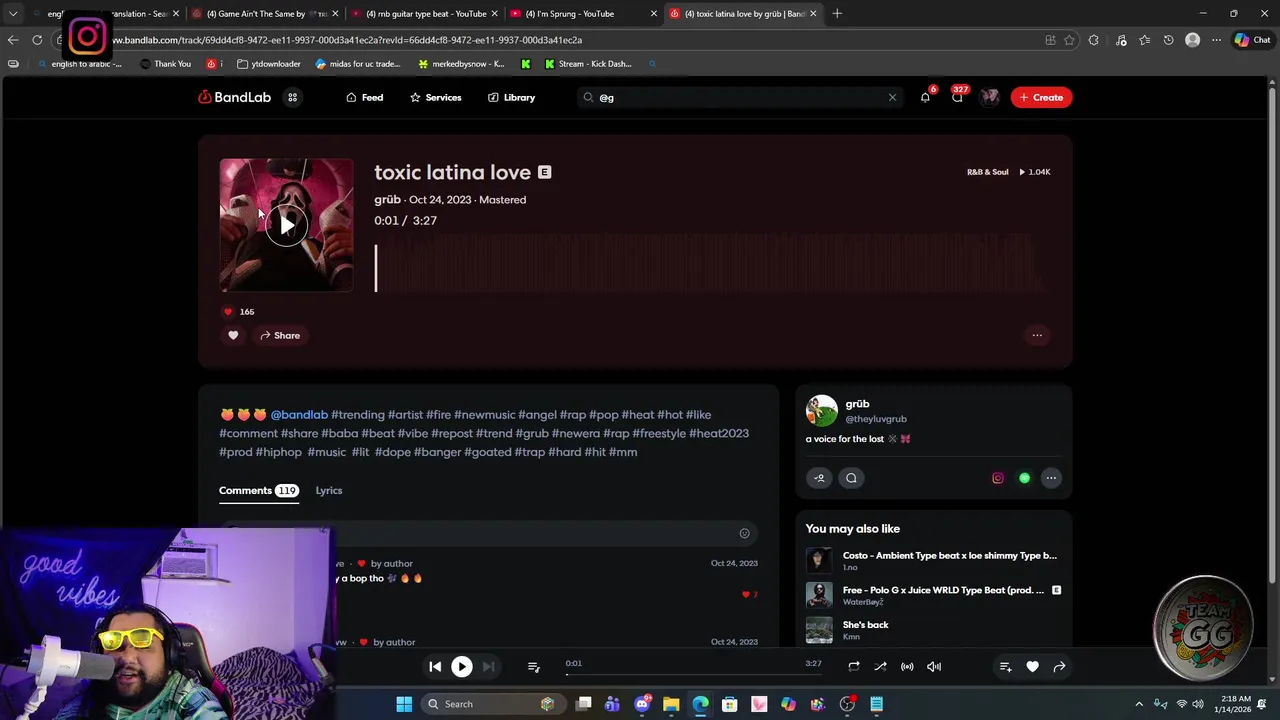Skip to the previous track in player
The height and width of the screenshot is (720, 1280).
coord(435,667)
